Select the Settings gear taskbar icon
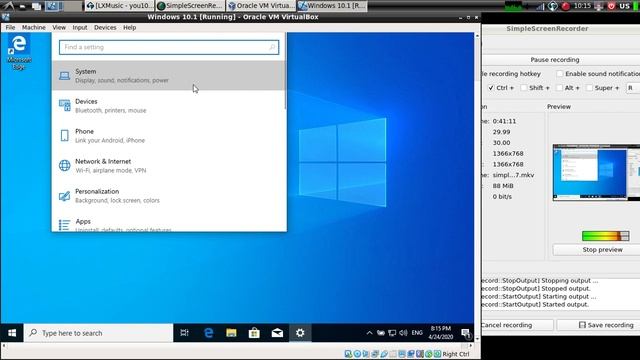640x360 pixels. pyautogui.click(x=300, y=333)
